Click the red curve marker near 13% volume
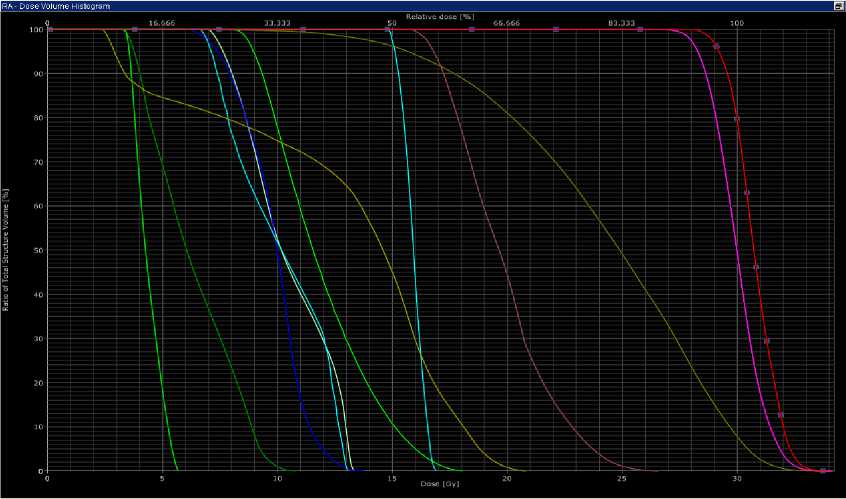The image size is (846, 499). pyautogui.click(x=781, y=414)
